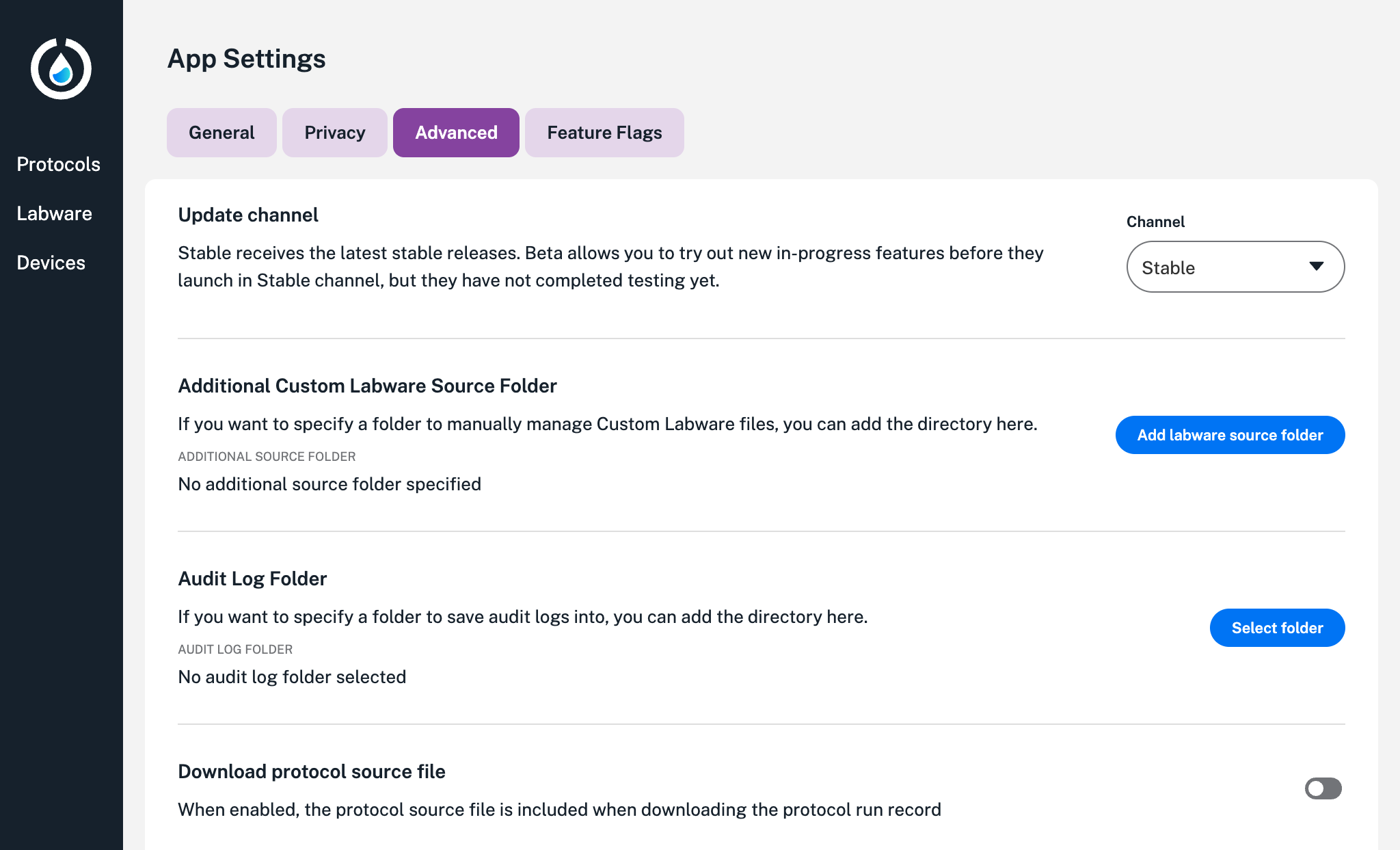Click the Update channel heading

(x=248, y=215)
